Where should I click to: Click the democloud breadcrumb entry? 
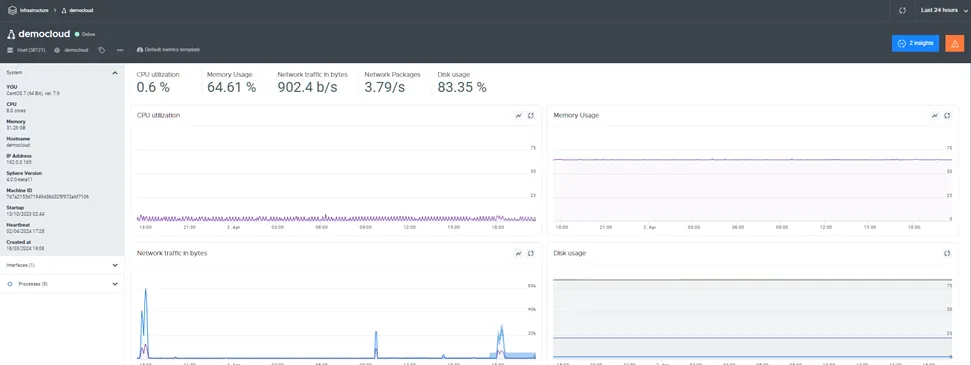click(81, 11)
